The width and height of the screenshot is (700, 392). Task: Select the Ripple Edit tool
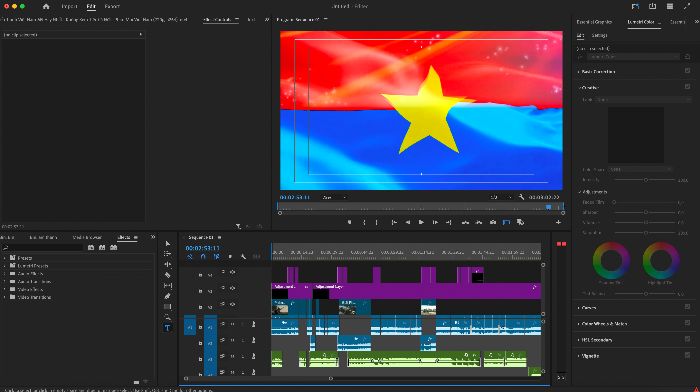(x=167, y=264)
